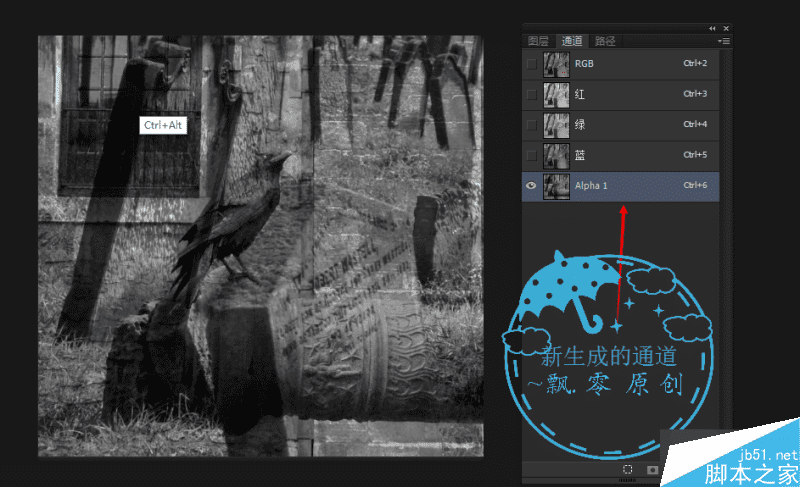This screenshot has width=800, height=487.
Task: Click the 红 channel thumbnail
Action: [x=556, y=95]
